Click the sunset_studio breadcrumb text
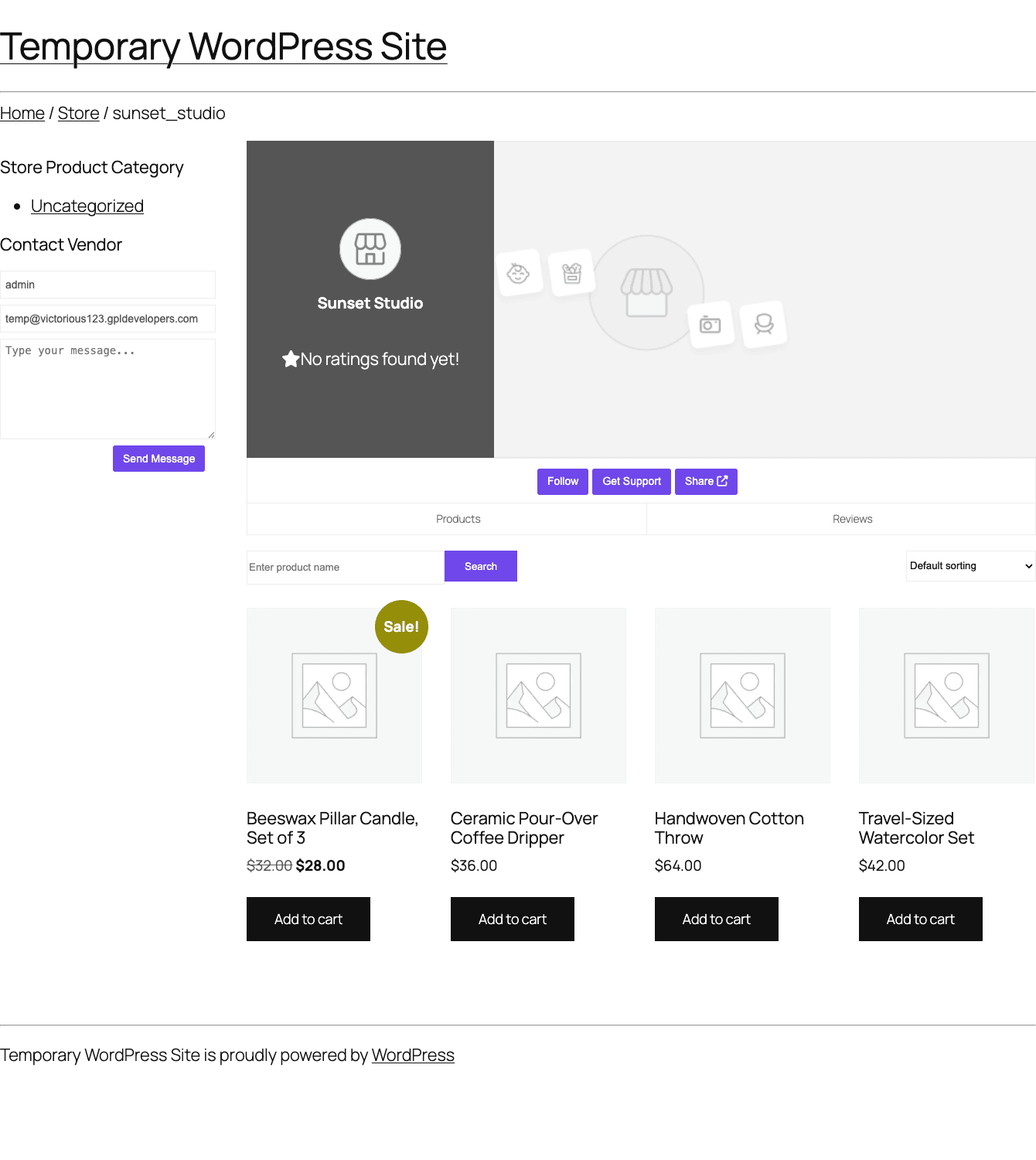 pos(169,113)
